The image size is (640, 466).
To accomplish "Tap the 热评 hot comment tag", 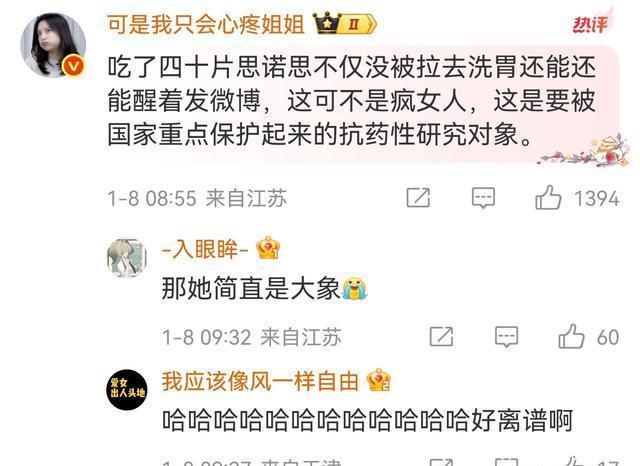I will point(590,24).
